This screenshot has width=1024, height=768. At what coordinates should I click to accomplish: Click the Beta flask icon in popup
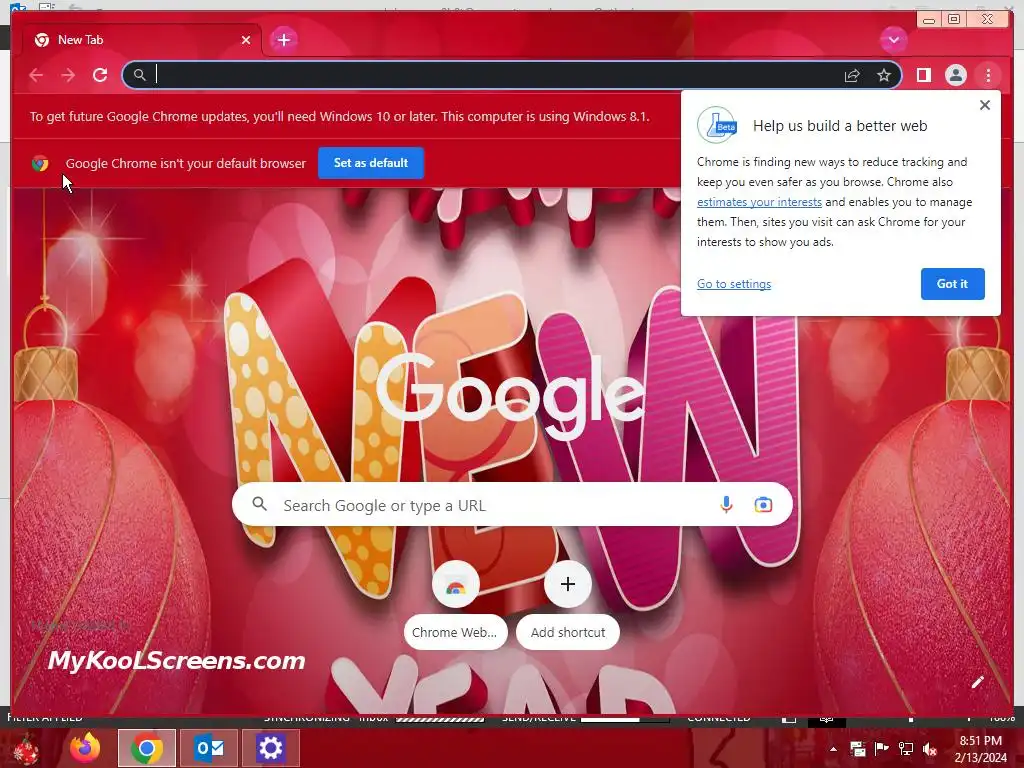click(717, 125)
